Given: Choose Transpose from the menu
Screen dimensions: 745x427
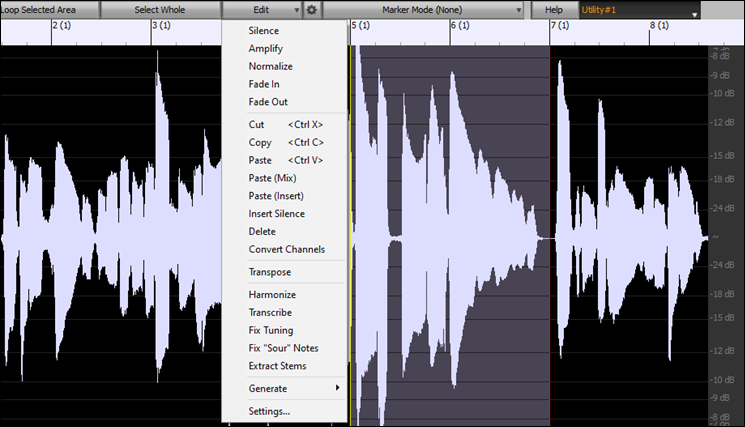Looking at the screenshot, I should coord(270,272).
